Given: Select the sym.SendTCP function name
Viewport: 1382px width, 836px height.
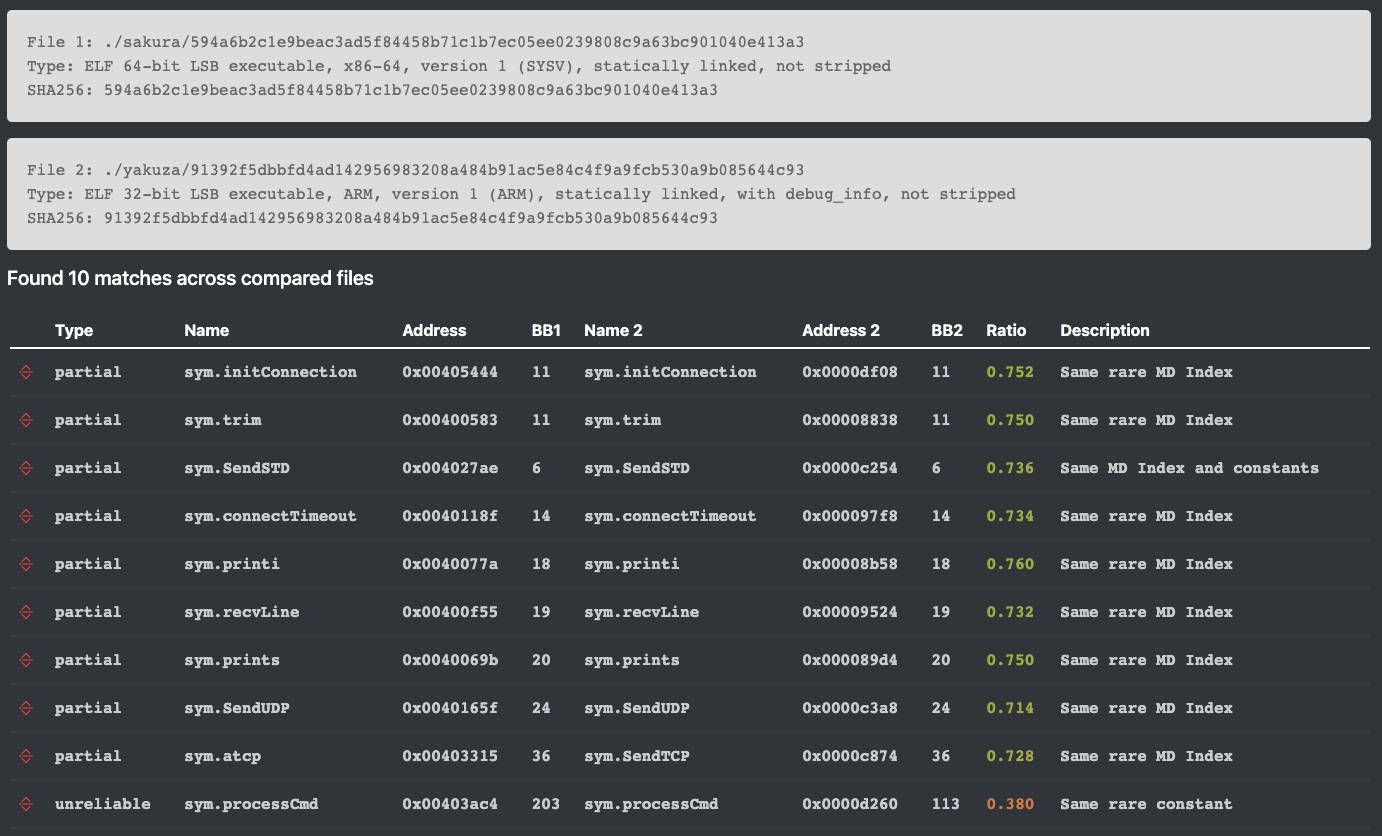Looking at the screenshot, I should 636,756.
